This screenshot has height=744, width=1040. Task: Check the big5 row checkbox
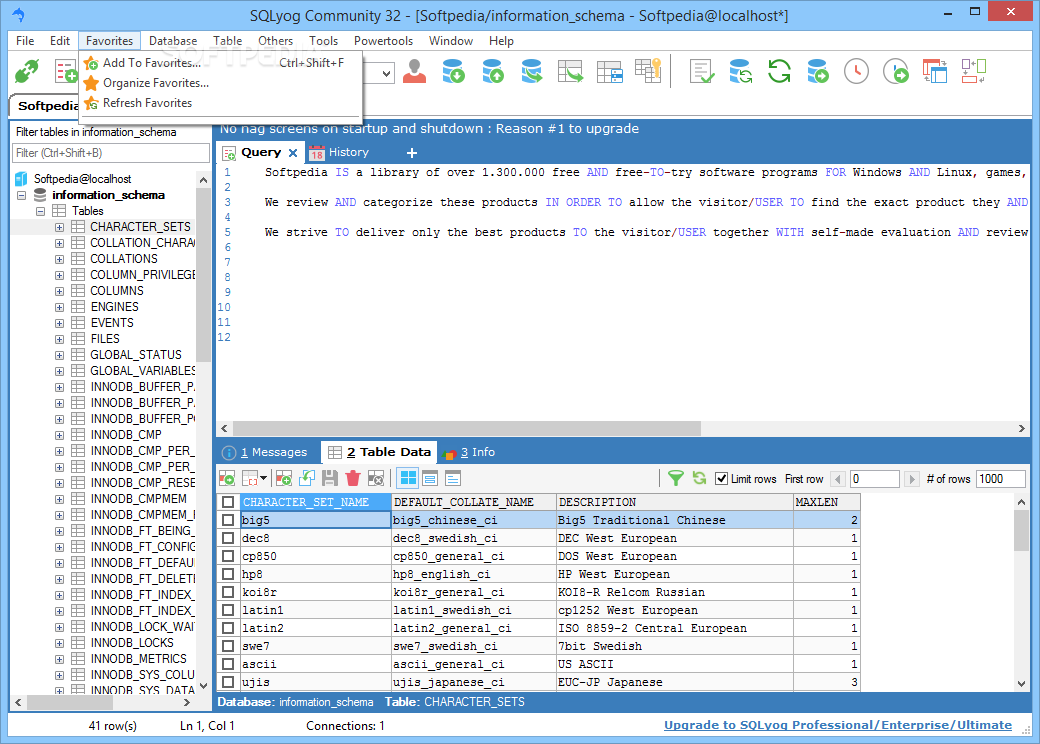pos(228,520)
